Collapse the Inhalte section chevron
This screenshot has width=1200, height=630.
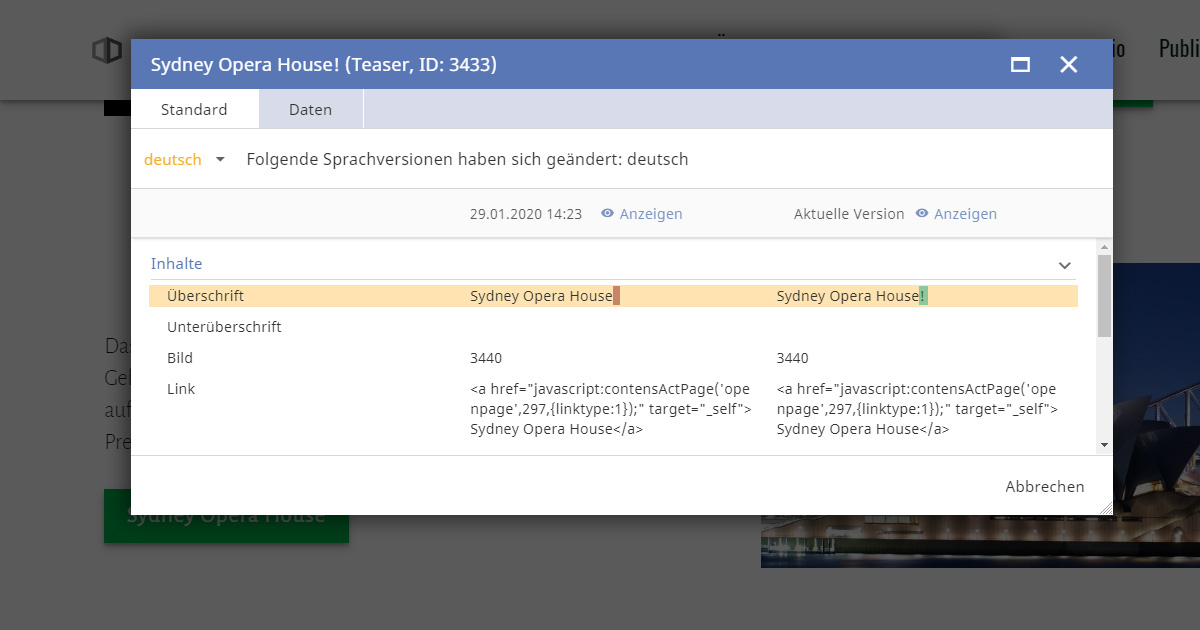(1065, 265)
